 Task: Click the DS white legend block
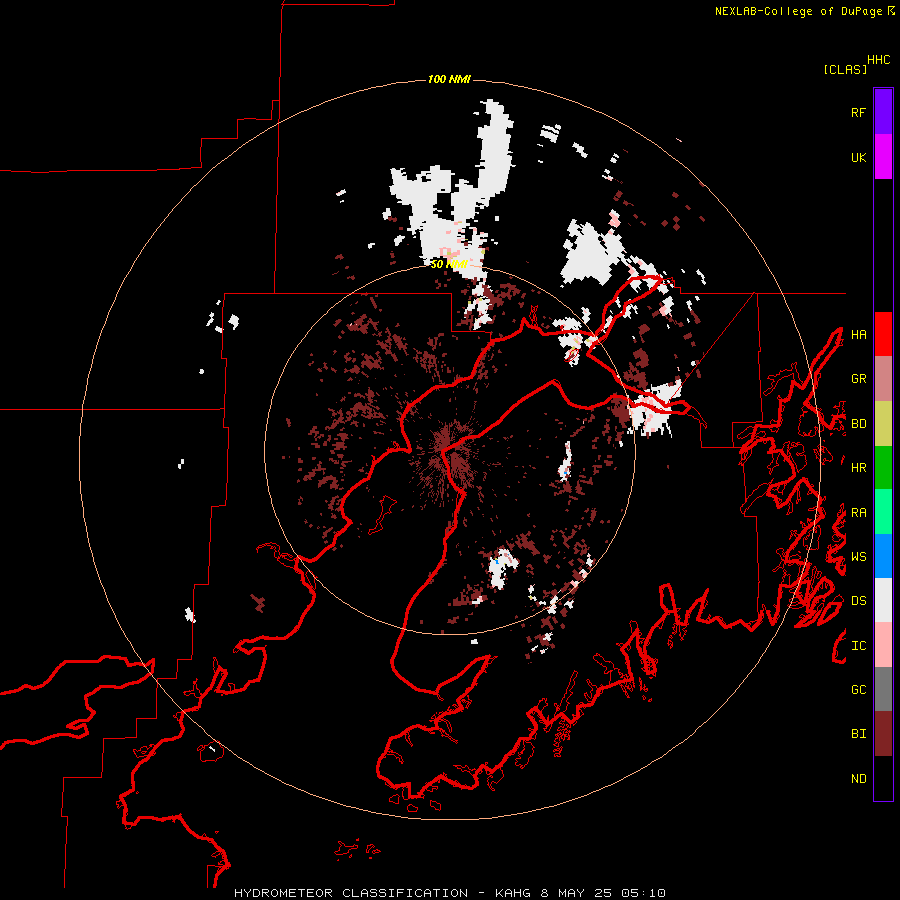pyautogui.click(x=883, y=600)
